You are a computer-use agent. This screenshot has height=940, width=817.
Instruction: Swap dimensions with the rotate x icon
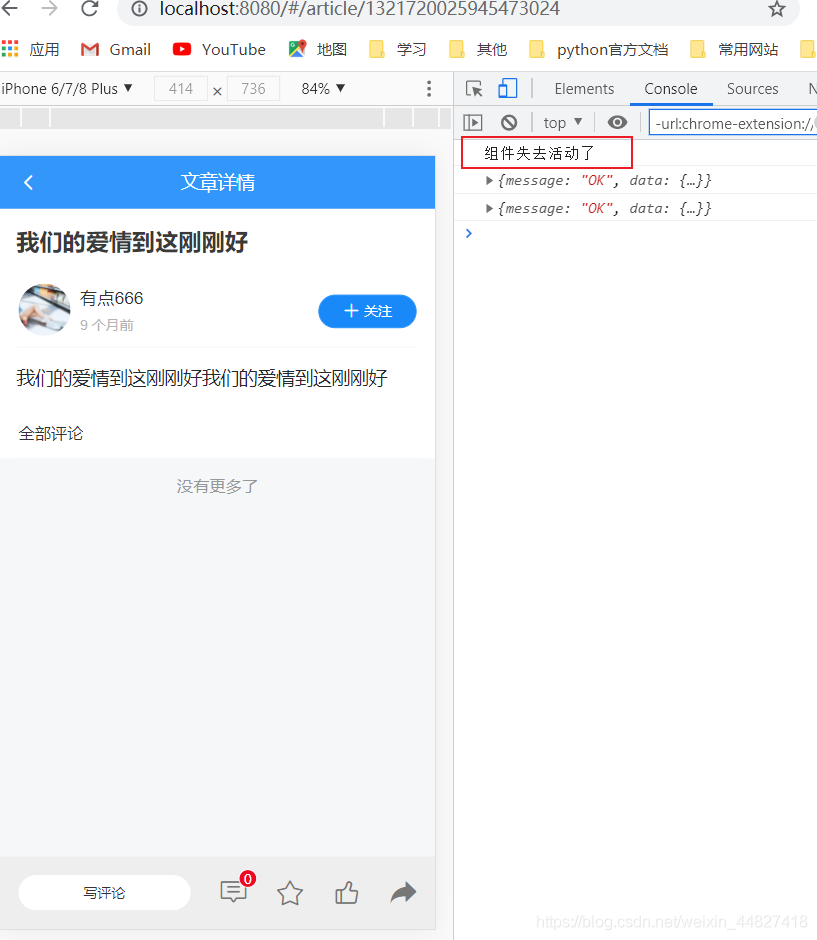coord(217,91)
